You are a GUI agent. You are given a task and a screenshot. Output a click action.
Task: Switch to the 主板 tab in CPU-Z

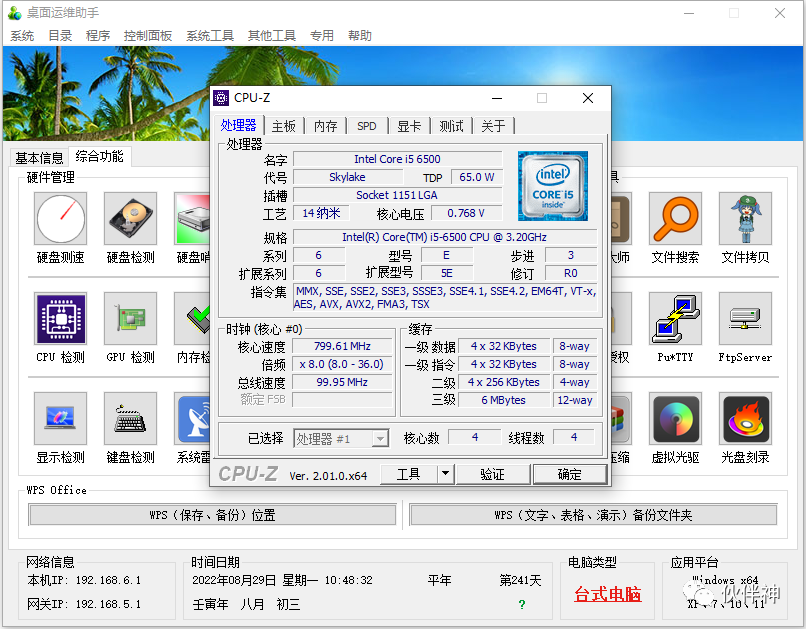pyautogui.click(x=284, y=126)
